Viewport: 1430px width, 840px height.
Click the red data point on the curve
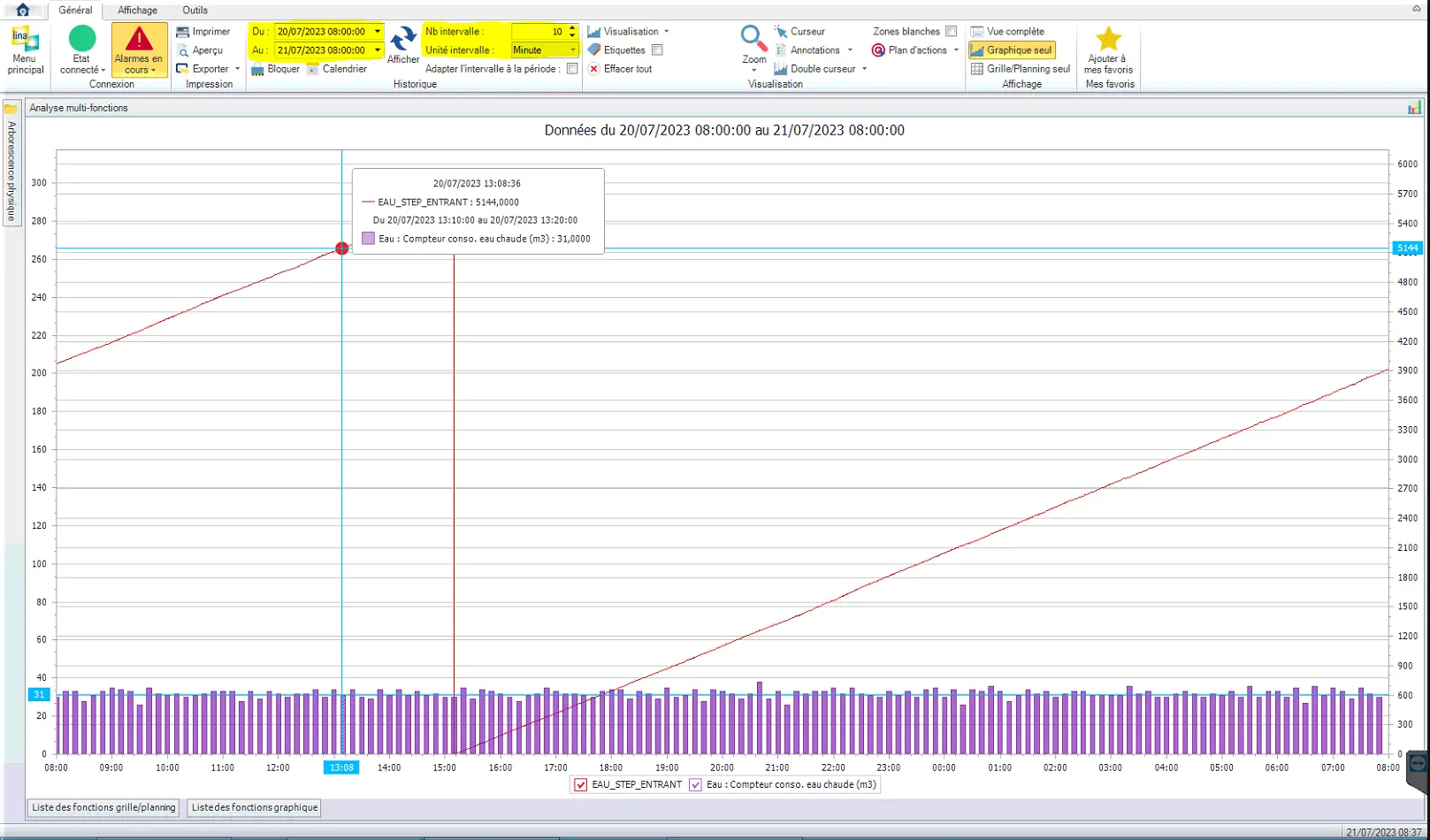tap(342, 248)
